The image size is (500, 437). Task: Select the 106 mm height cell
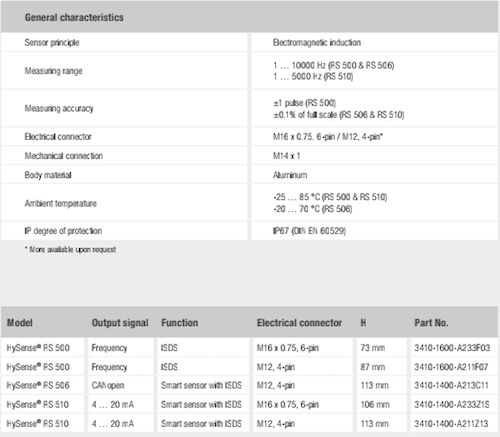(375, 404)
